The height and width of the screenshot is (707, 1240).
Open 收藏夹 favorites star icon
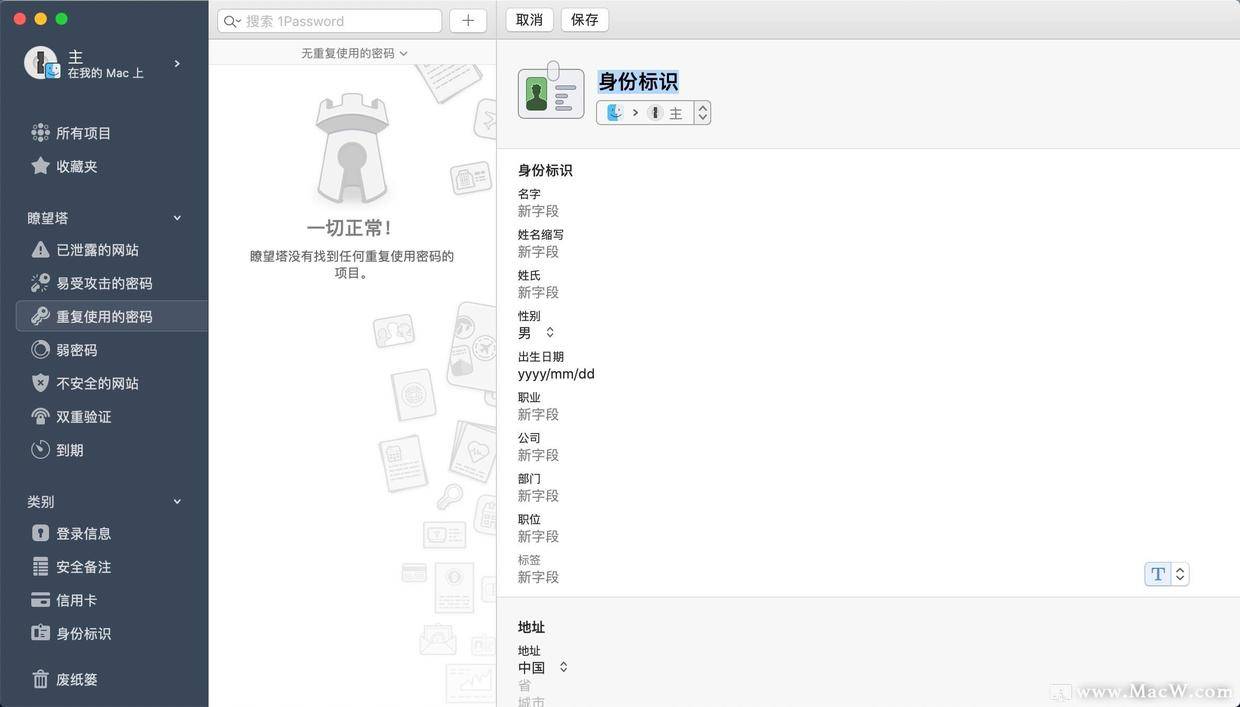40,166
